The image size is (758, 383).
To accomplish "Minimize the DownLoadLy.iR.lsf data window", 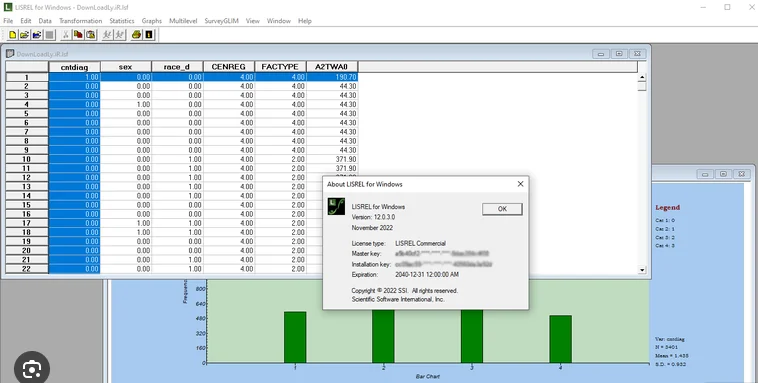I will (601, 54).
